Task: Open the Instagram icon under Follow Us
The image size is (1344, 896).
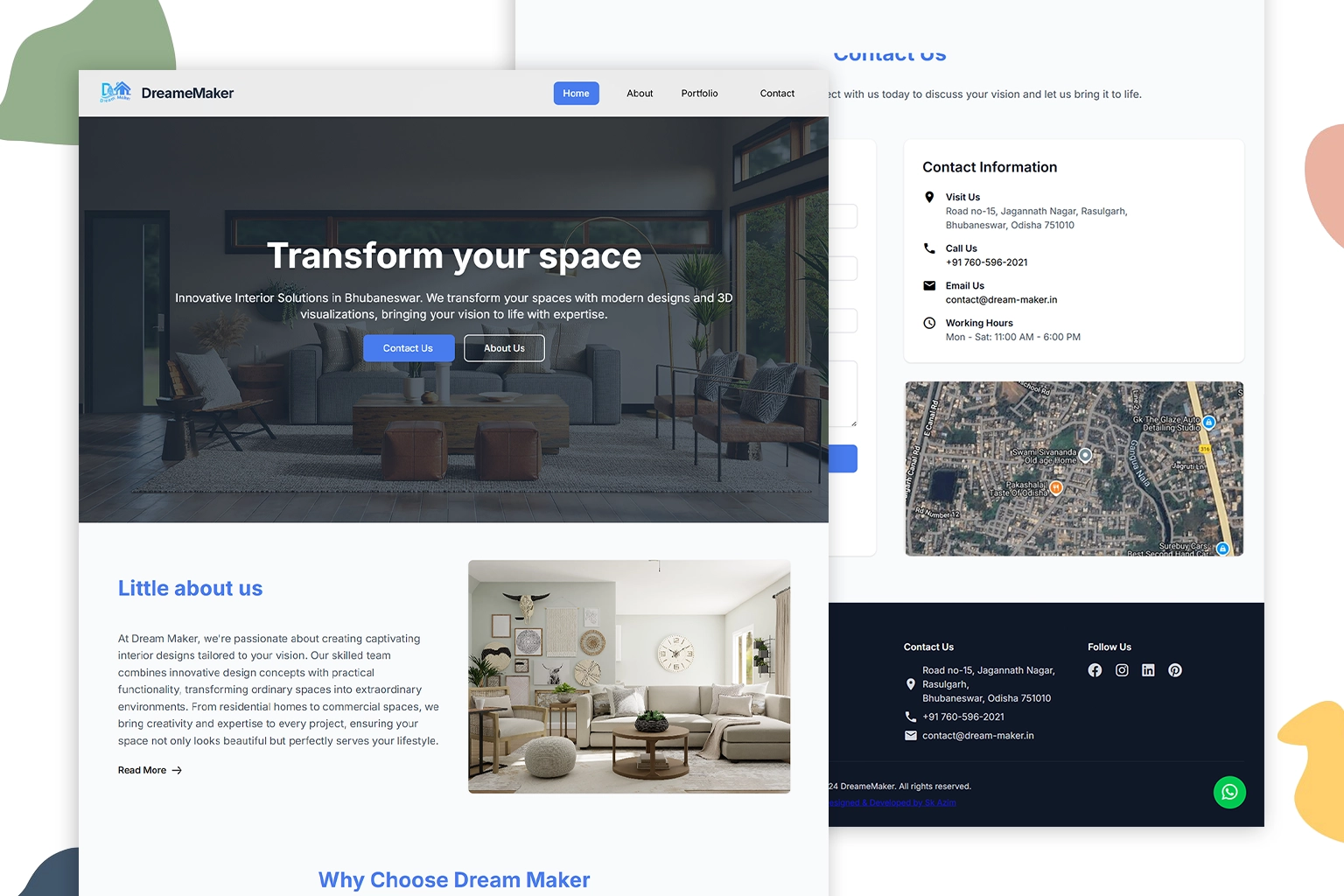Action: (x=1122, y=670)
